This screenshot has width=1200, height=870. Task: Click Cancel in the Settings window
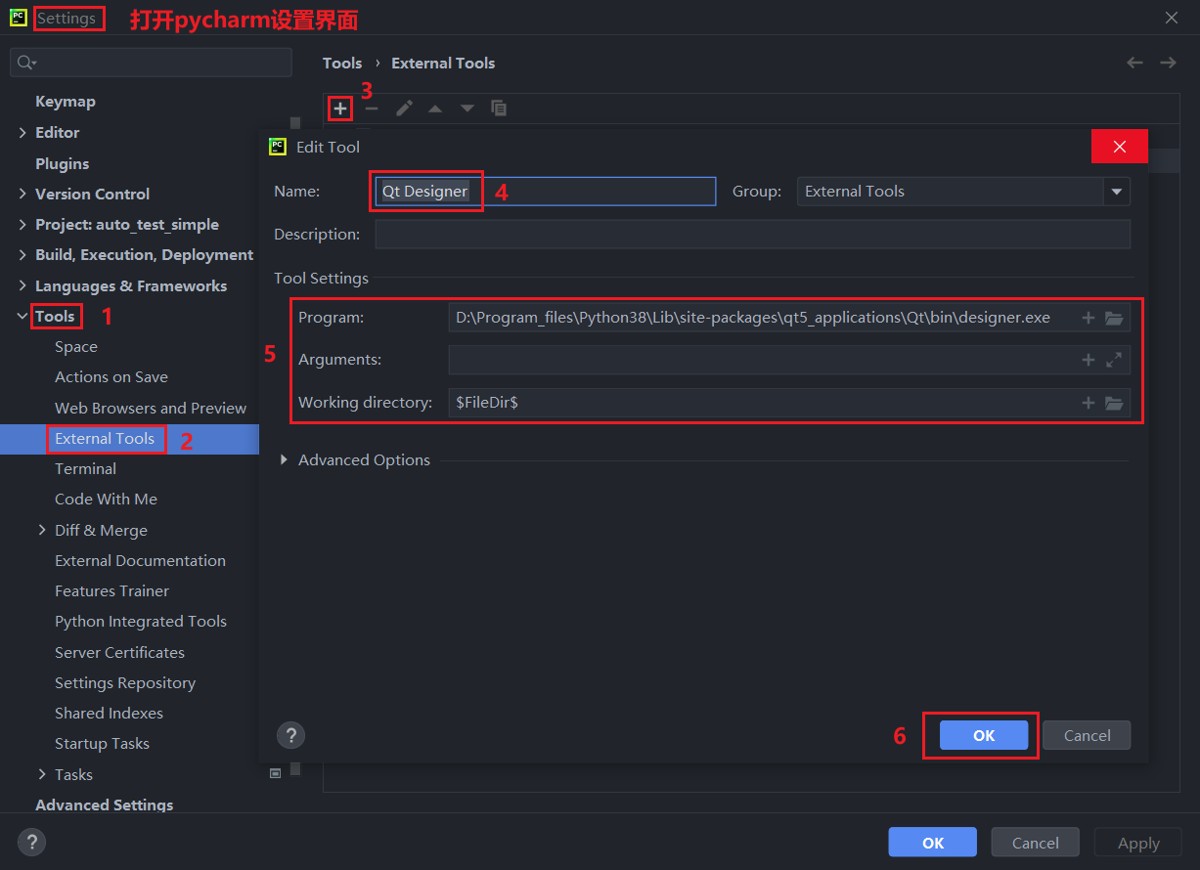(1035, 842)
